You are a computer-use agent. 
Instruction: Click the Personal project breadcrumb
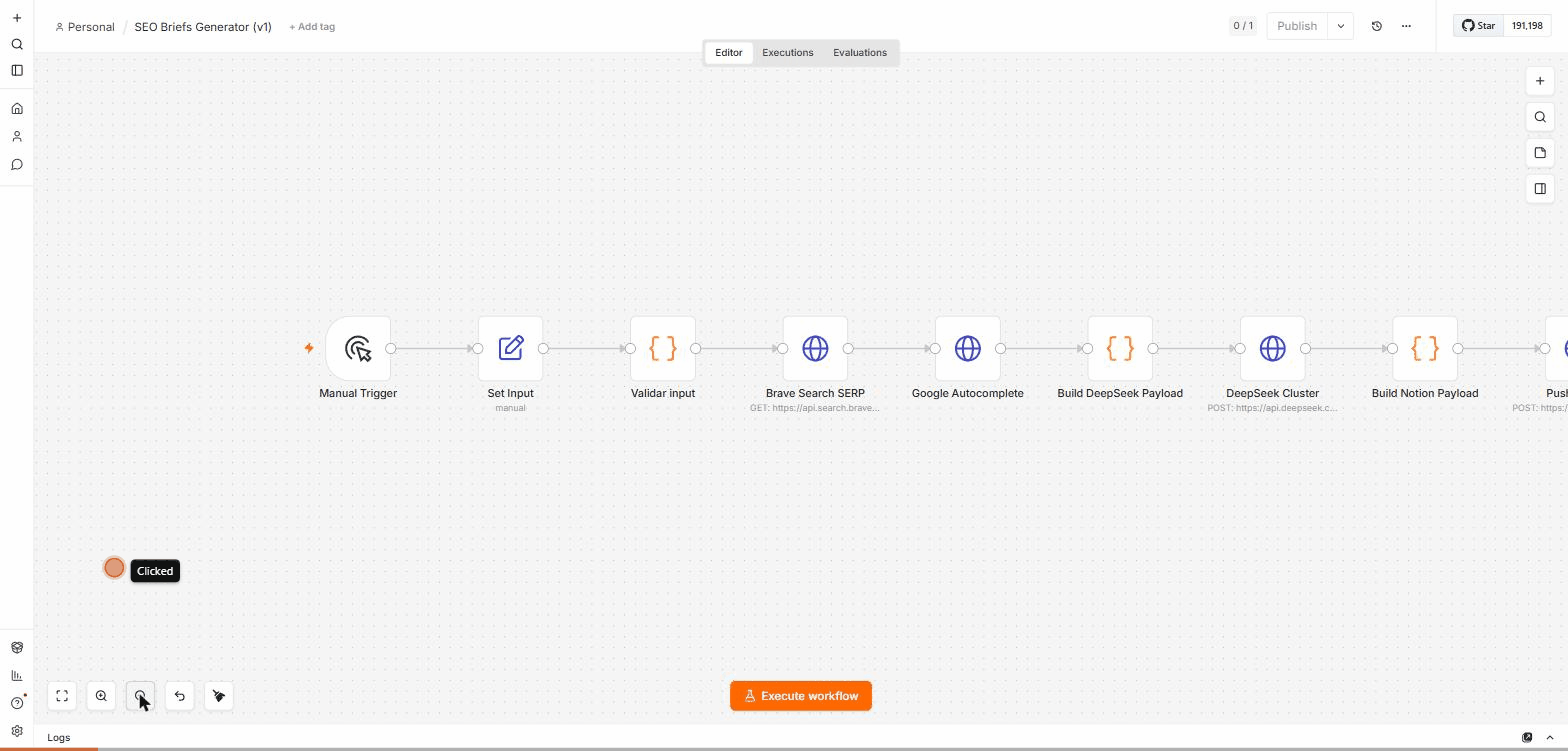tap(85, 27)
